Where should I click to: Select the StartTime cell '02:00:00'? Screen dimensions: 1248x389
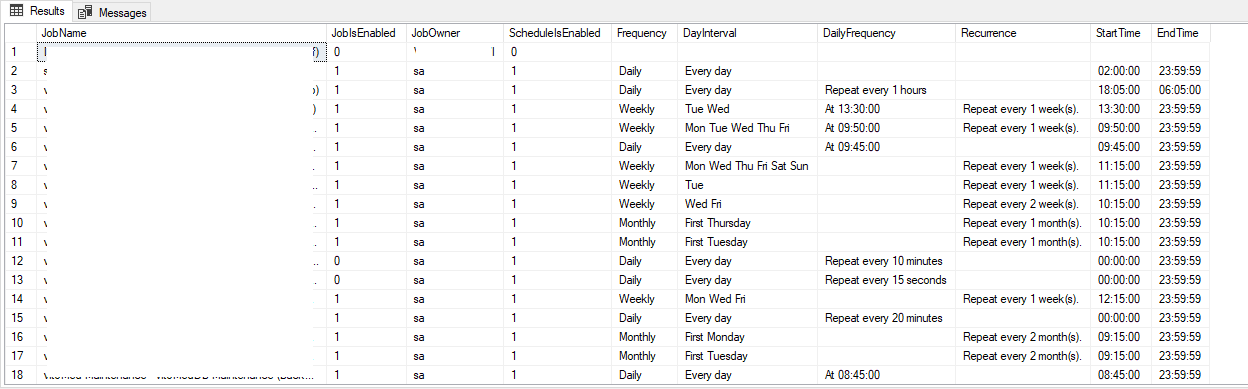(1121, 71)
